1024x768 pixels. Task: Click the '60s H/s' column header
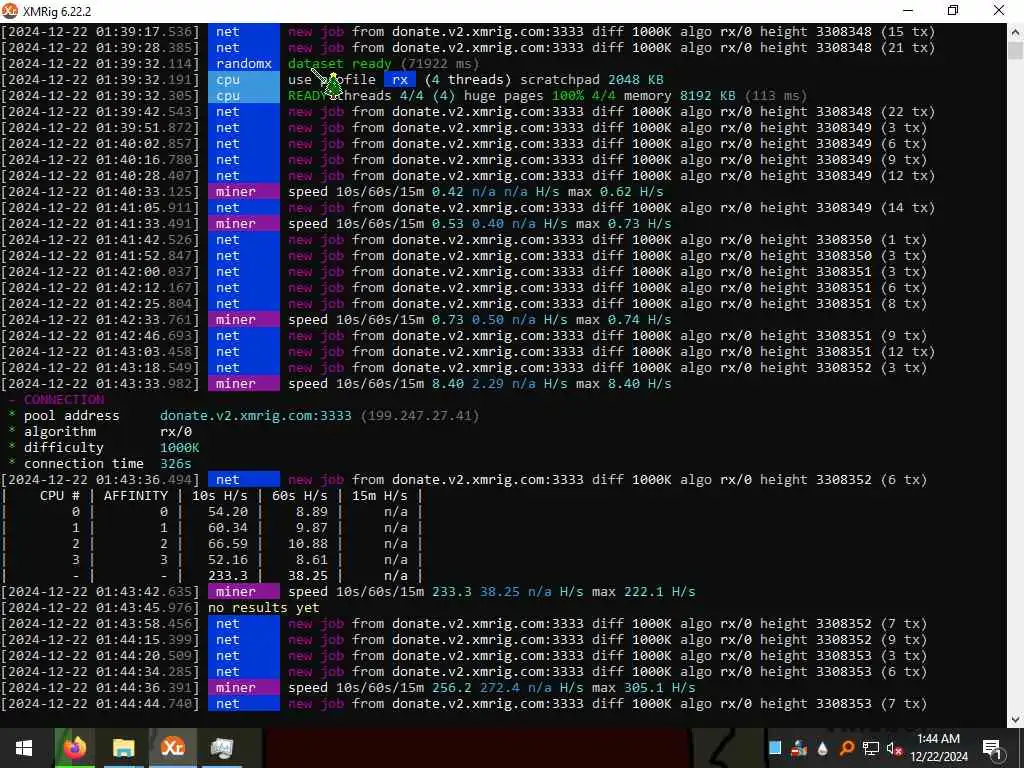click(300, 496)
